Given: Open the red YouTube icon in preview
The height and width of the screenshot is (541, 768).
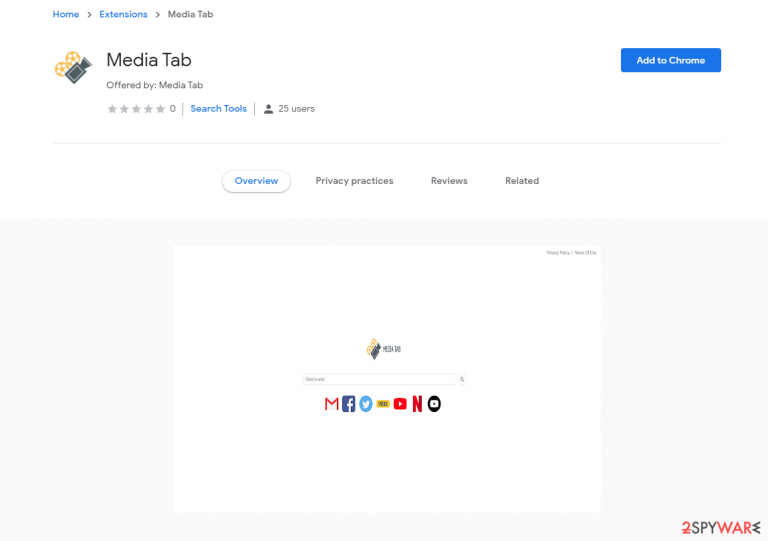Looking at the screenshot, I should point(400,404).
